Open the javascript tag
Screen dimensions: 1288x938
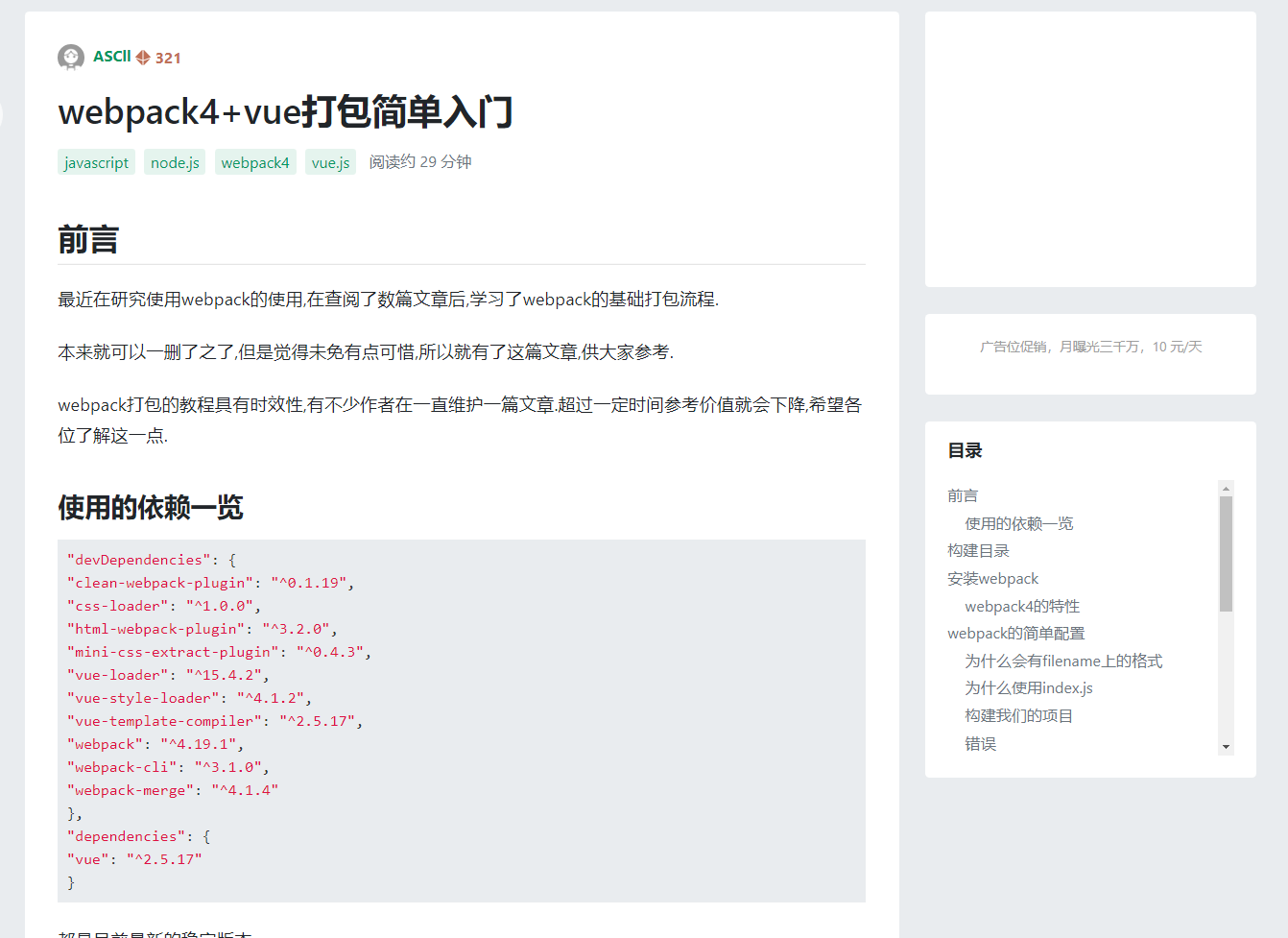(x=96, y=162)
